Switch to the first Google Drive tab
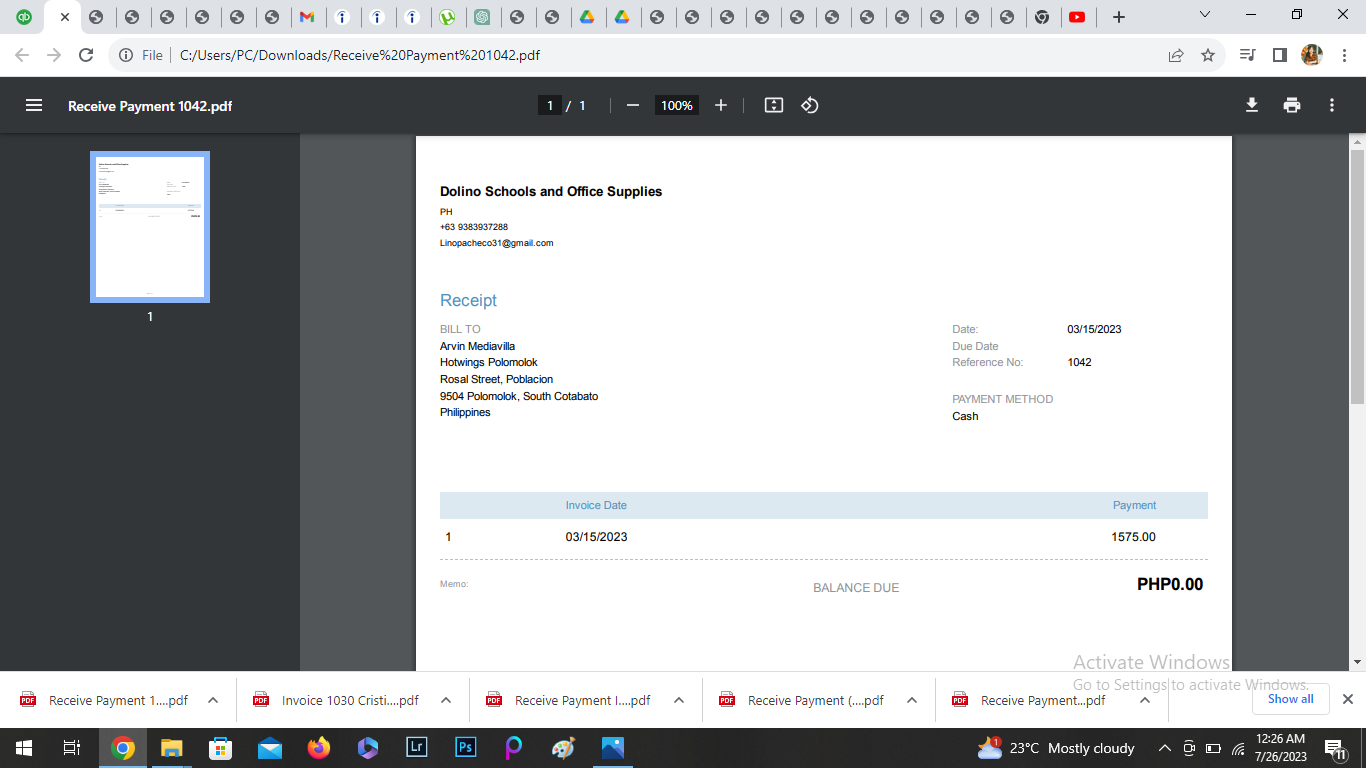1366x768 pixels. [587, 17]
